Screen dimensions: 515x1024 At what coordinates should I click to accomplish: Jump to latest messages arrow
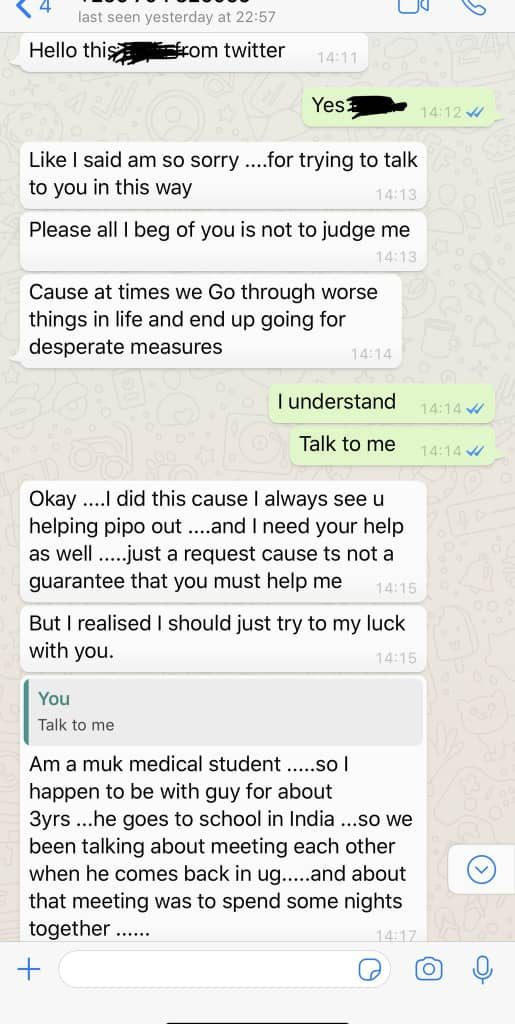point(482,869)
